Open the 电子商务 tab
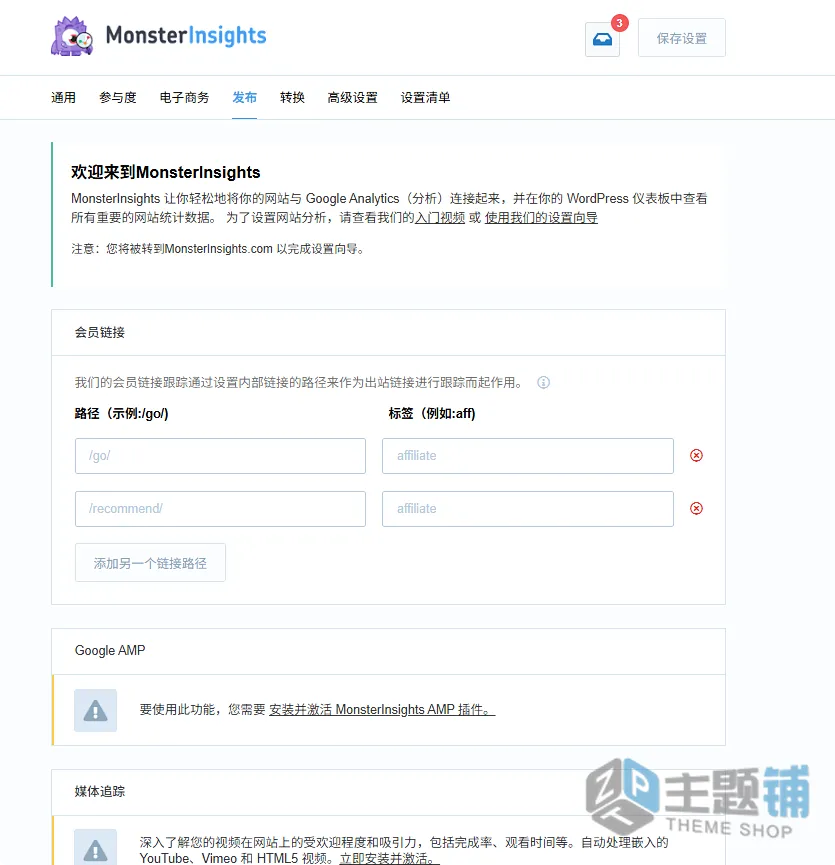The image size is (835, 865). click(184, 98)
